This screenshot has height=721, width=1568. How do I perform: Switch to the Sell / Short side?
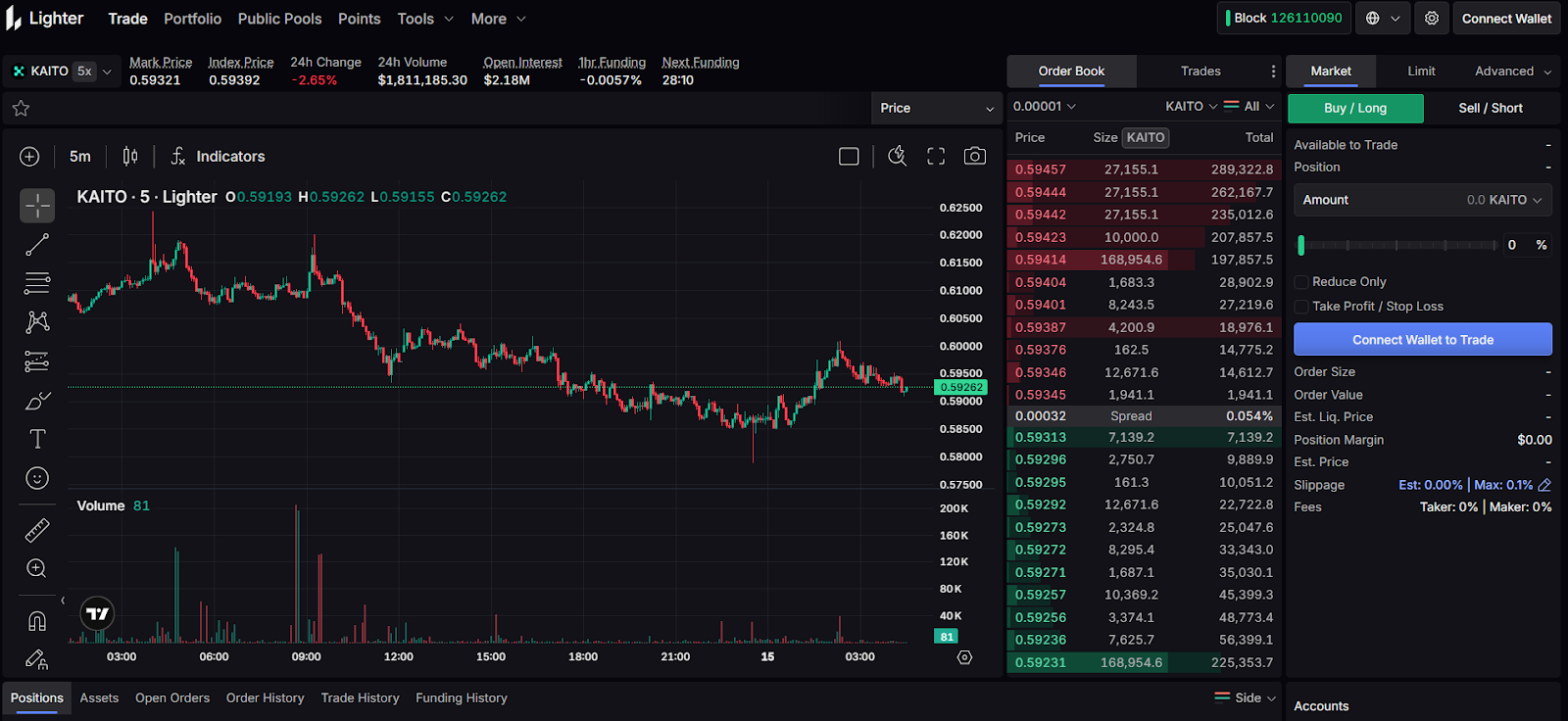pyautogui.click(x=1490, y=108)
